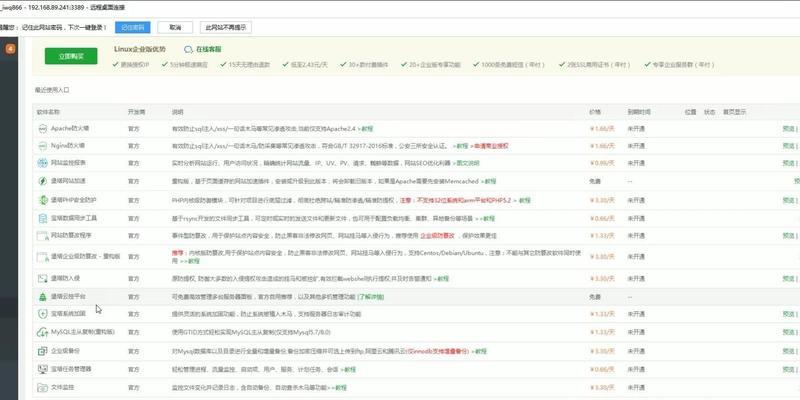800x400 pixels.
Task: Open the 教程 link in Apache防火墙 row
Action: point(366,129)
